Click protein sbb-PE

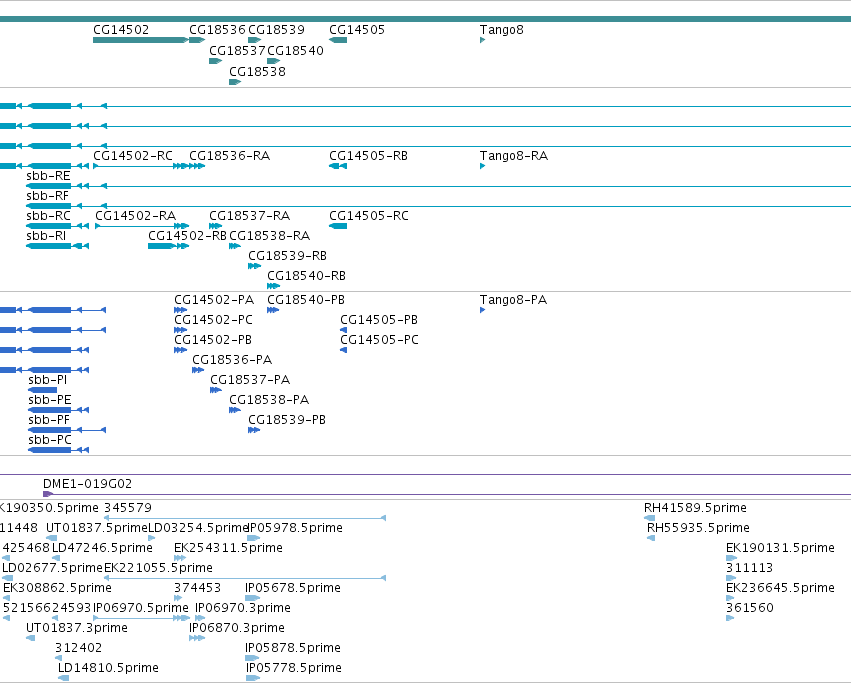pyautogui.click(x=58, y=410)
